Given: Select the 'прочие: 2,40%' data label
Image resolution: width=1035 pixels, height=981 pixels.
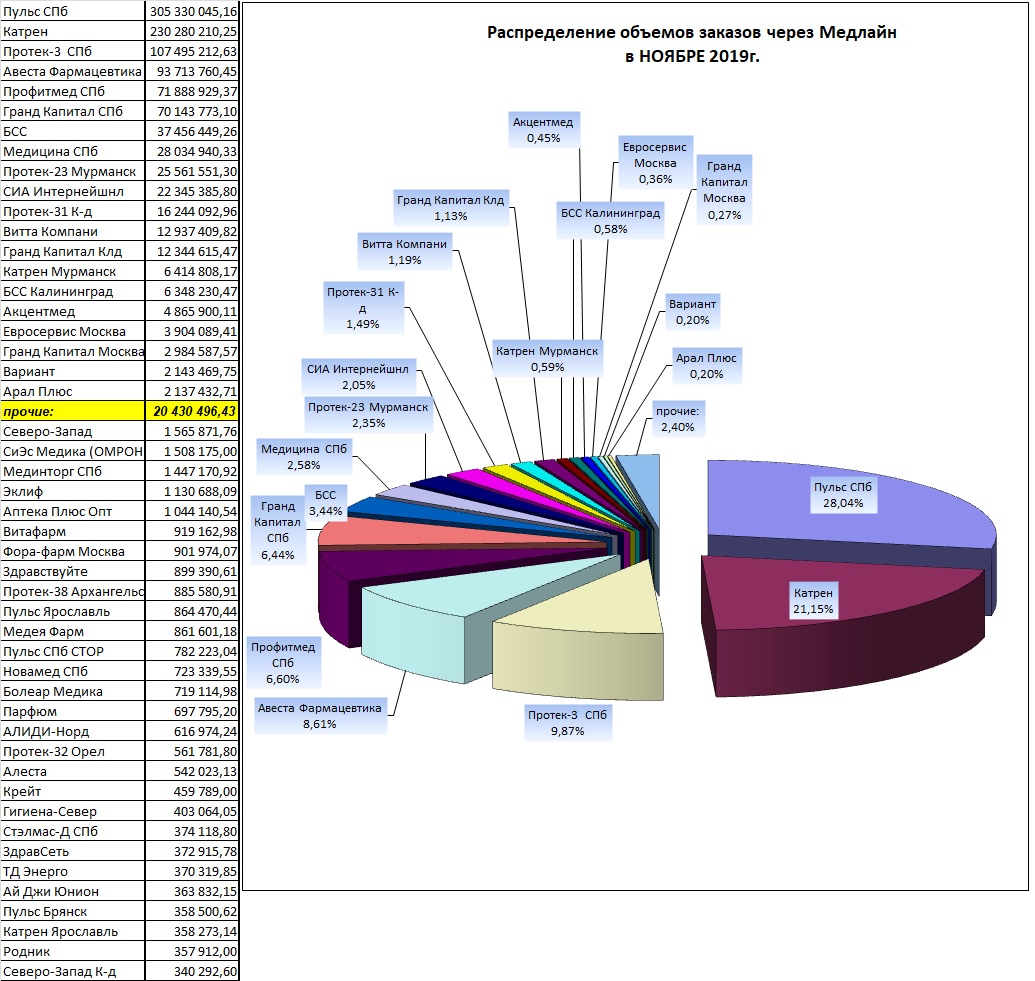Looking at the screenshot, I should pos(677,419).
